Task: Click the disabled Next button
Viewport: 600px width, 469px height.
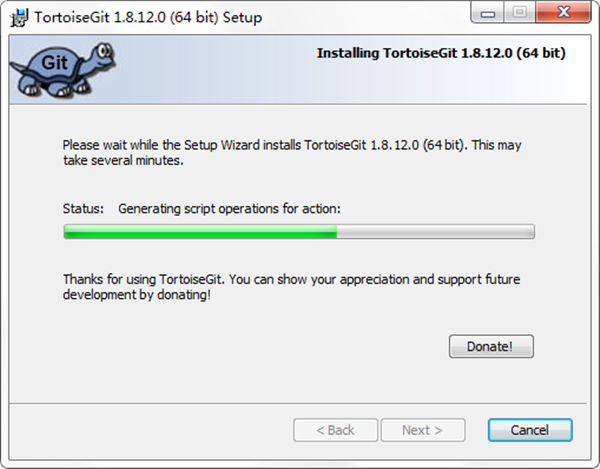Action: point(423,430)
